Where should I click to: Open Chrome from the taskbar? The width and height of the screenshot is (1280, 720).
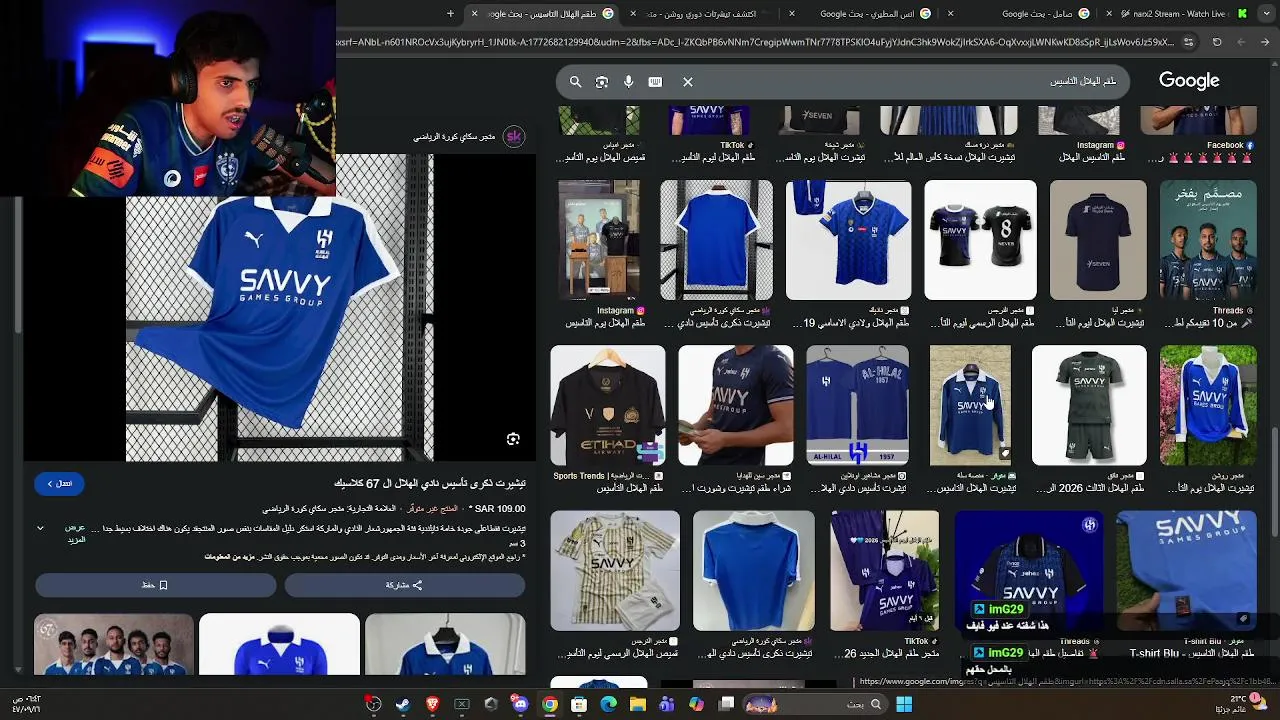(x=550, y=704)
